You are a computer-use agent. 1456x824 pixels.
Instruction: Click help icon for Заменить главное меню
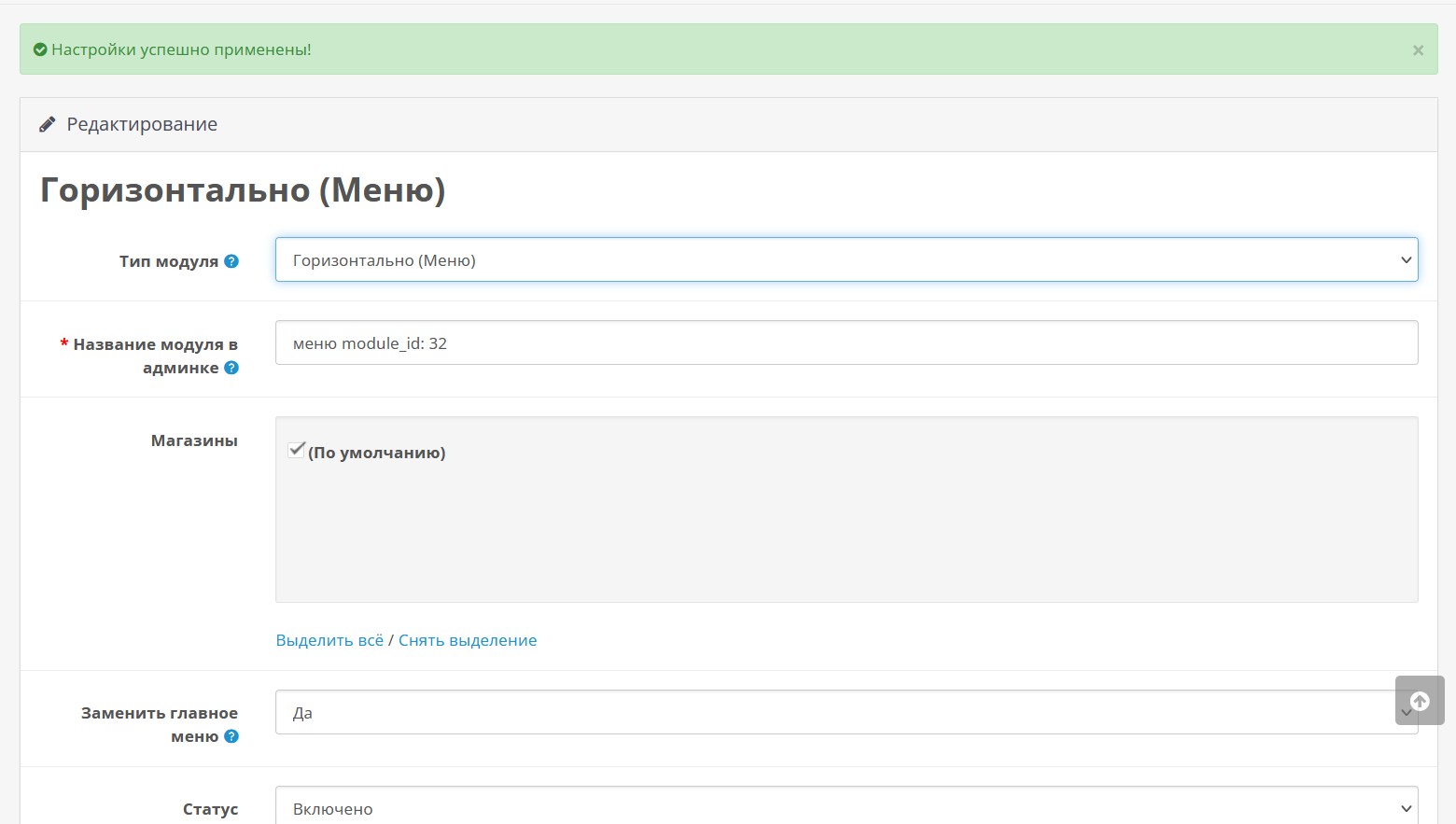231,736
